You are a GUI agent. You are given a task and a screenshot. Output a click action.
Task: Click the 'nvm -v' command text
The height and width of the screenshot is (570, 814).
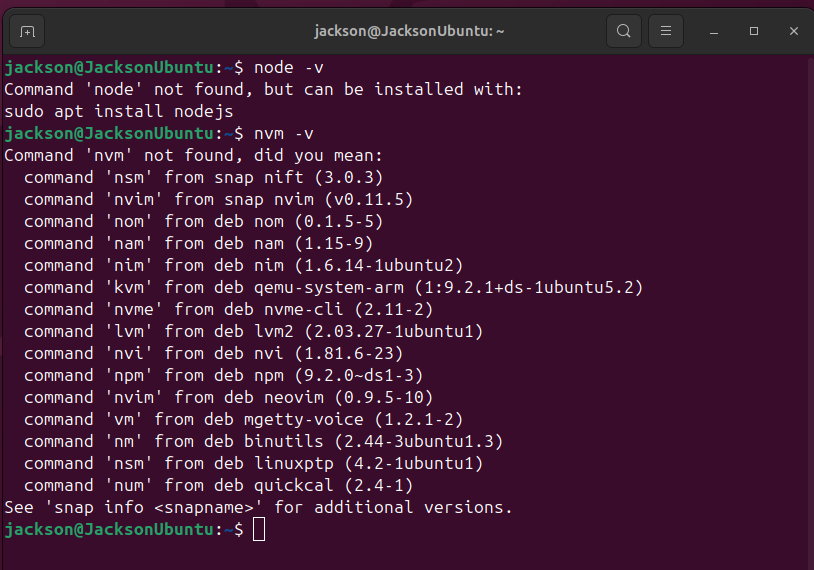coord(283,133)
